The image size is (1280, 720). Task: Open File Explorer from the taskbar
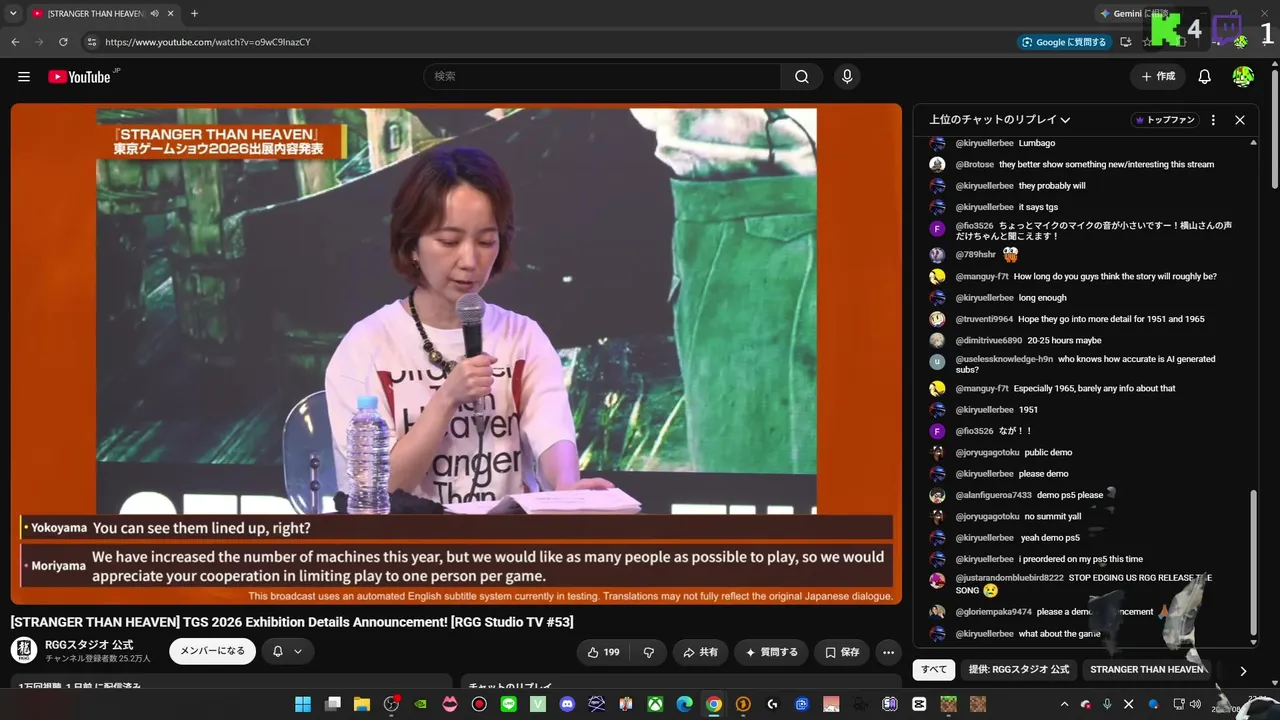click(362, 704)
